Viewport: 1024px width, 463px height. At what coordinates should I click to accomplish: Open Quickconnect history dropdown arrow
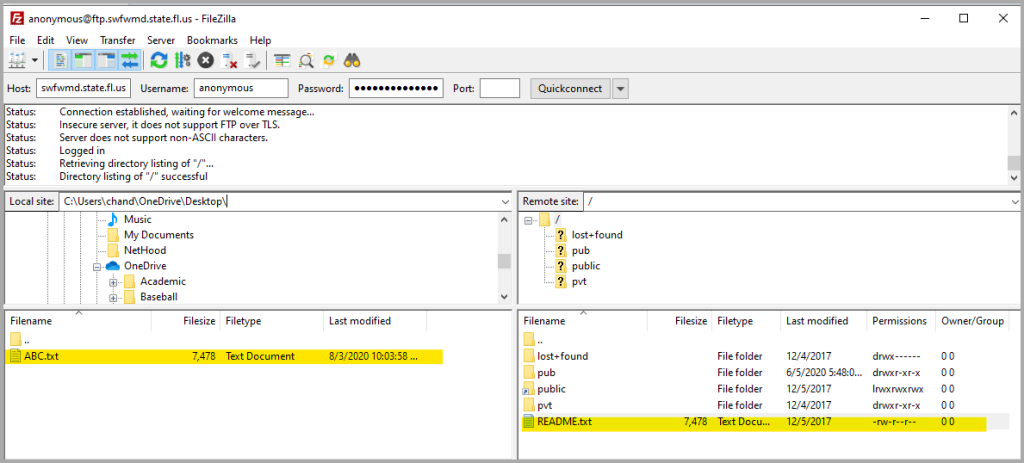pyautogui.click(x=621, y=88)
